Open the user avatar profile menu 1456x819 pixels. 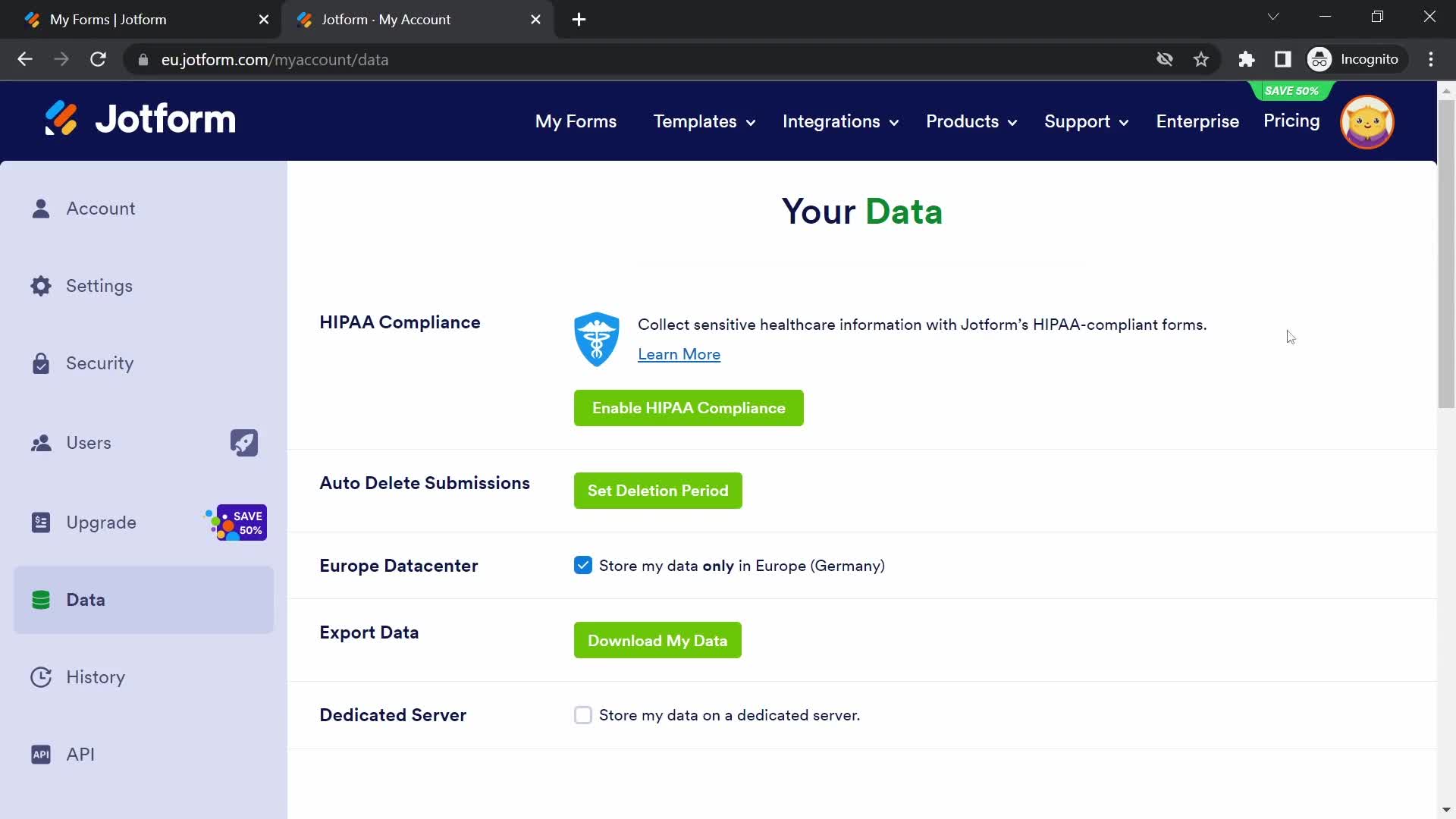pyautogui.click(x=1367, y=121)
